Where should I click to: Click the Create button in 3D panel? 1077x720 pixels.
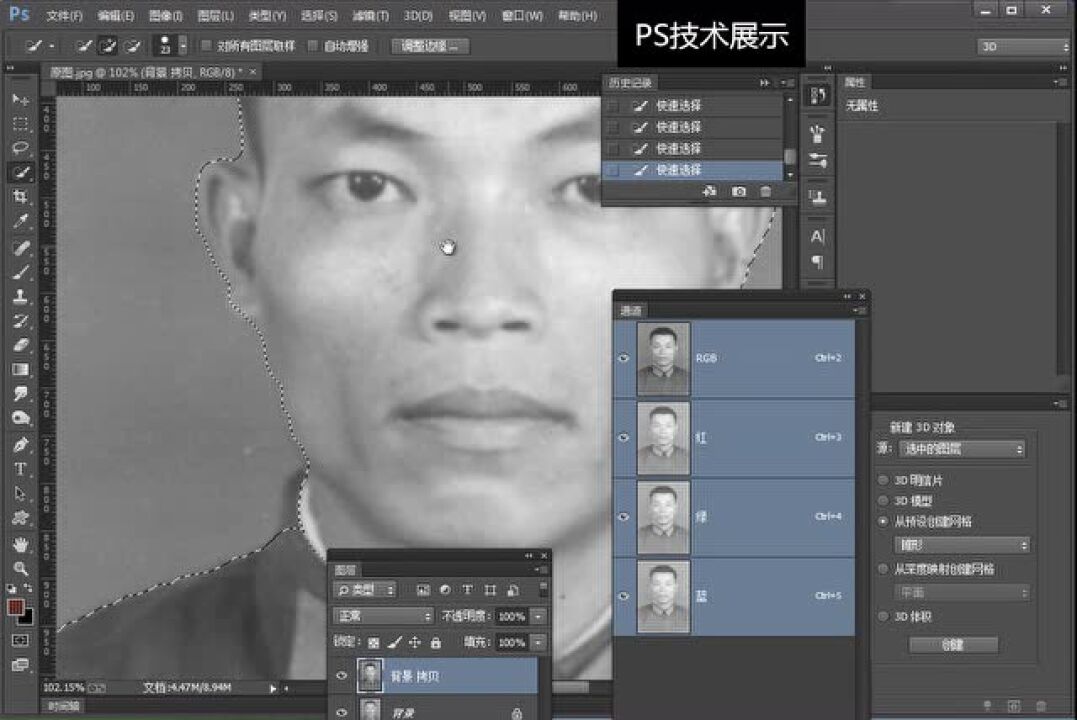point(953,644)
